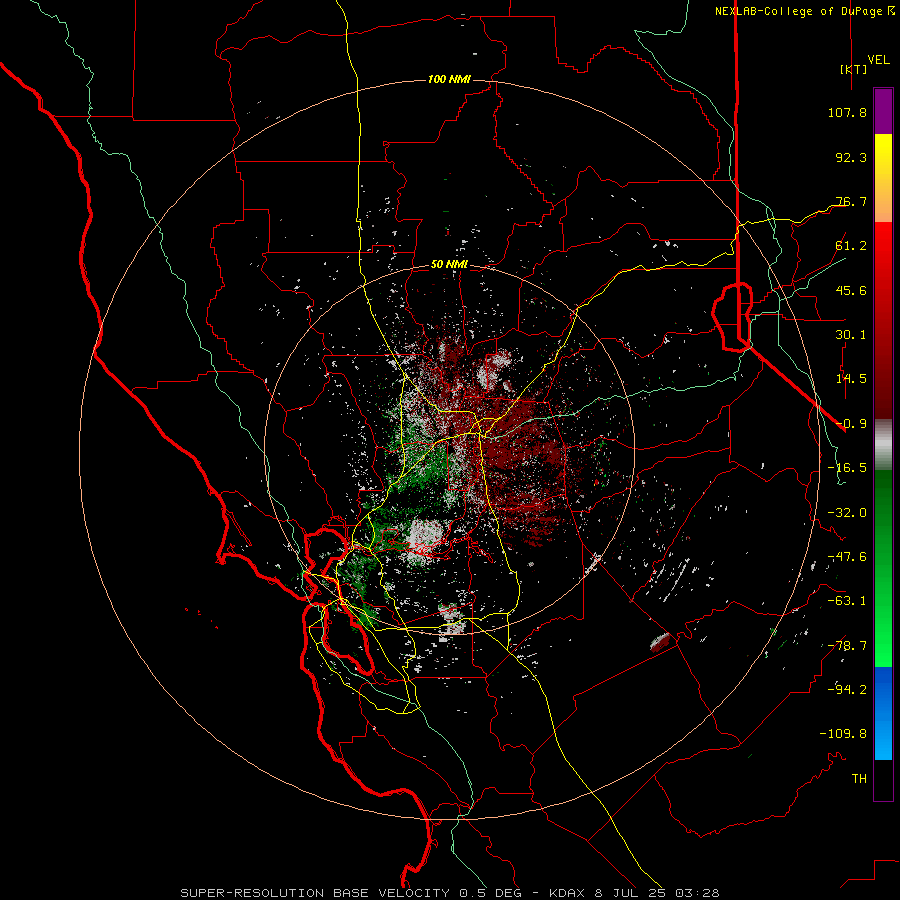Click the -0.9 velocity scale value
Image resolution: width=900 pixels, height=900 pixels.
coord(851,424)
